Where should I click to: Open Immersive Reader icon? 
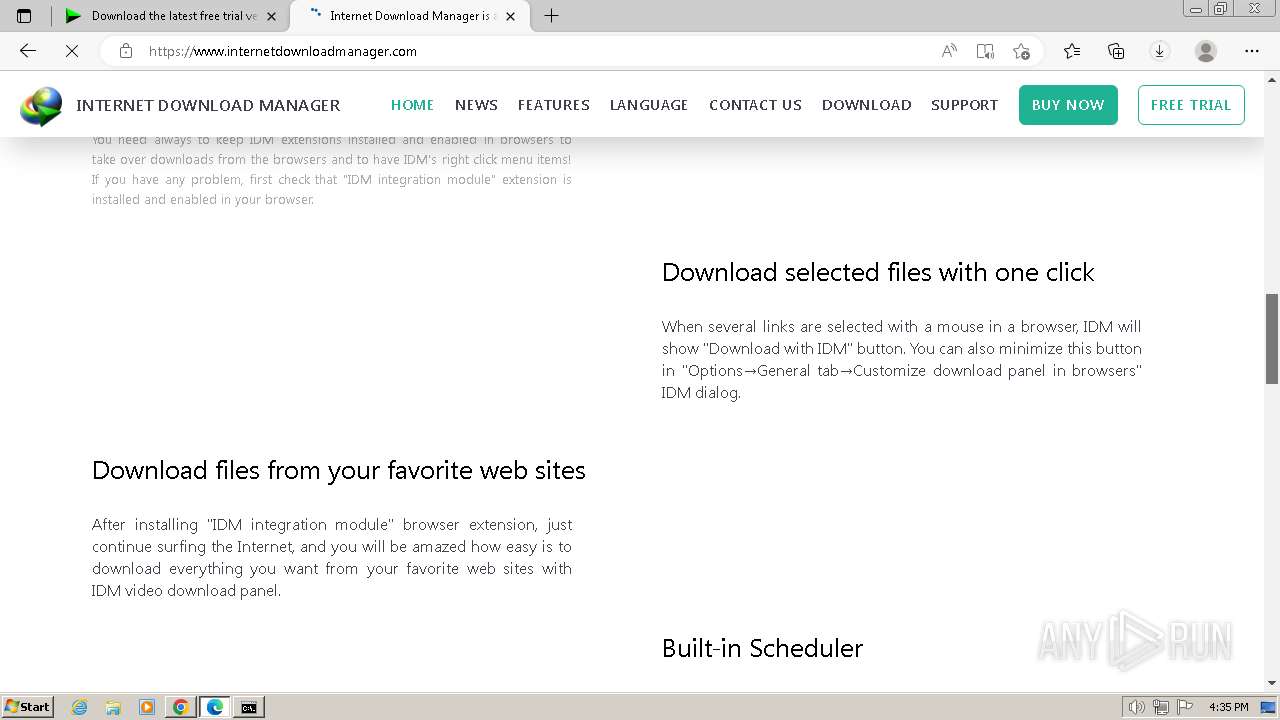[x=985, y=51]
